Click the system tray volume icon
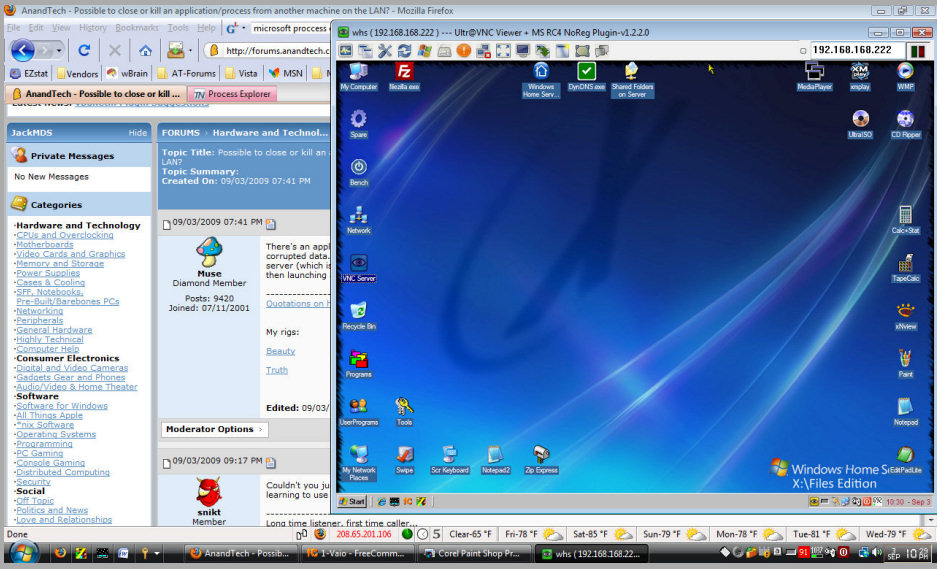 877,553
